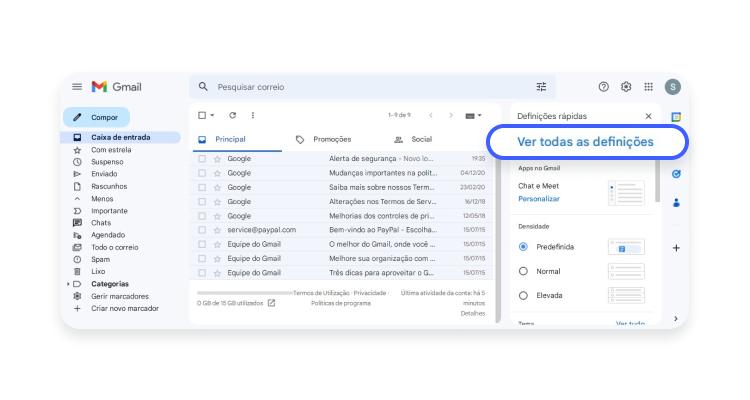Go to the newer messages arrow
Image resolution: width=750 pixels, height=400 pixels.
tap(431, 115)
